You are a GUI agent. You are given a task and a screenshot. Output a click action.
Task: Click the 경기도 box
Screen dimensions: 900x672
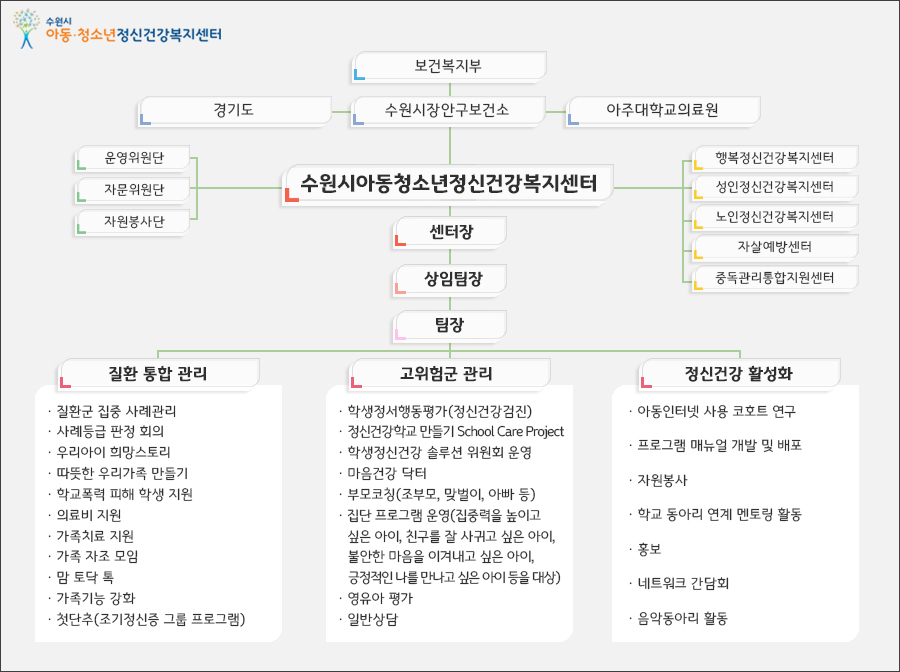[x=234, y=110]
